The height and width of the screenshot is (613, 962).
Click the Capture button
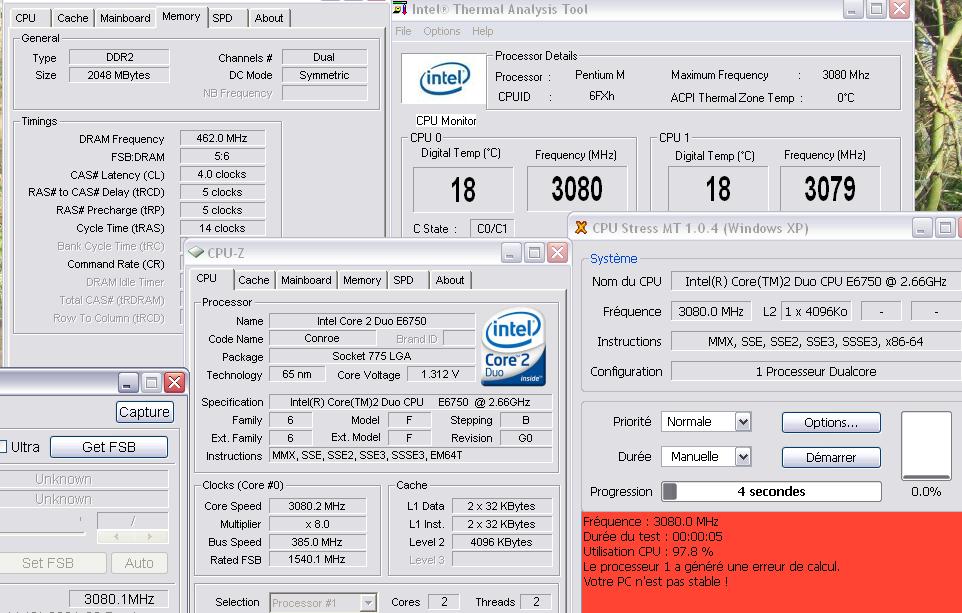144,412
